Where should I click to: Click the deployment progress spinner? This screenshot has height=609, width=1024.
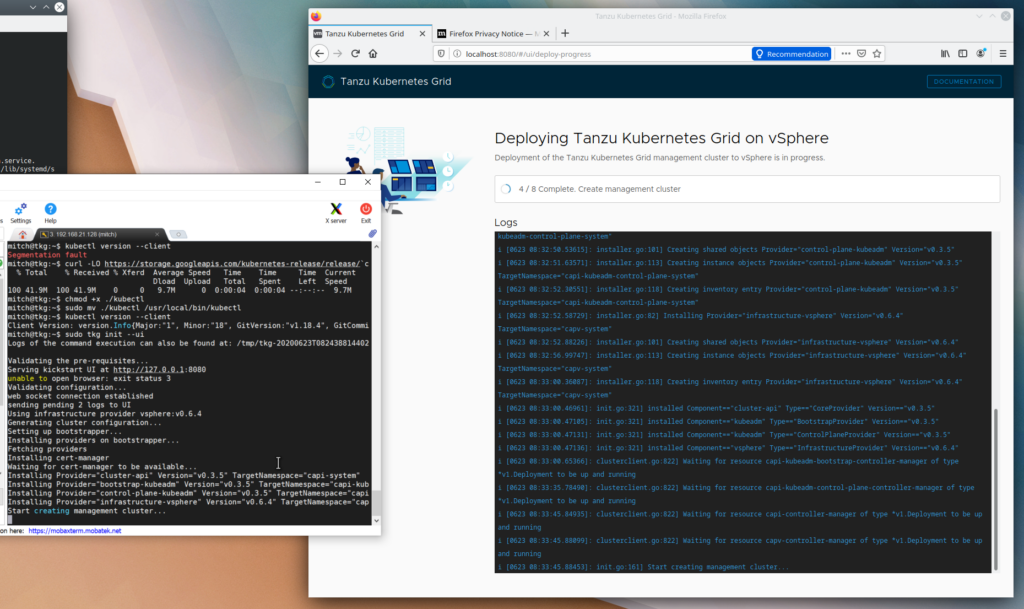[506, 189]
